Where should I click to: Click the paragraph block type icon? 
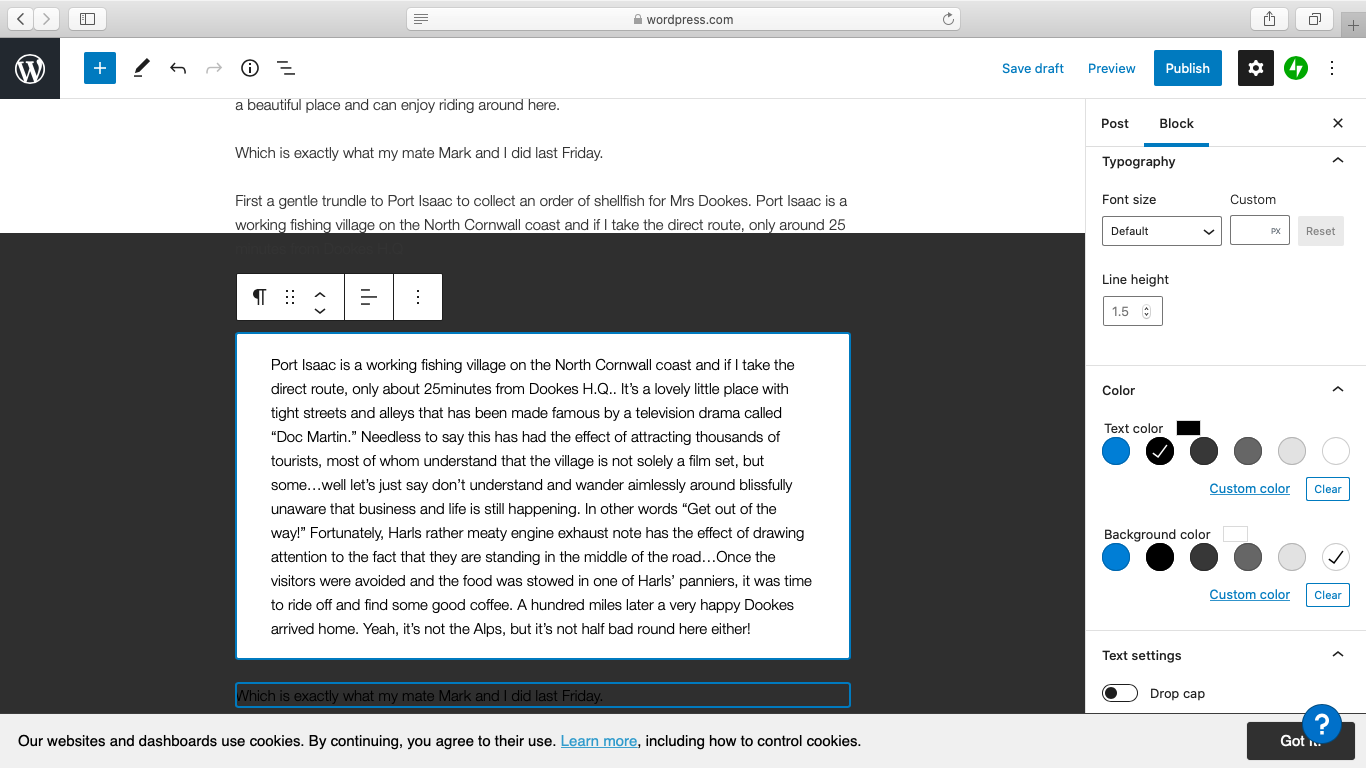[x=259, y=297]
